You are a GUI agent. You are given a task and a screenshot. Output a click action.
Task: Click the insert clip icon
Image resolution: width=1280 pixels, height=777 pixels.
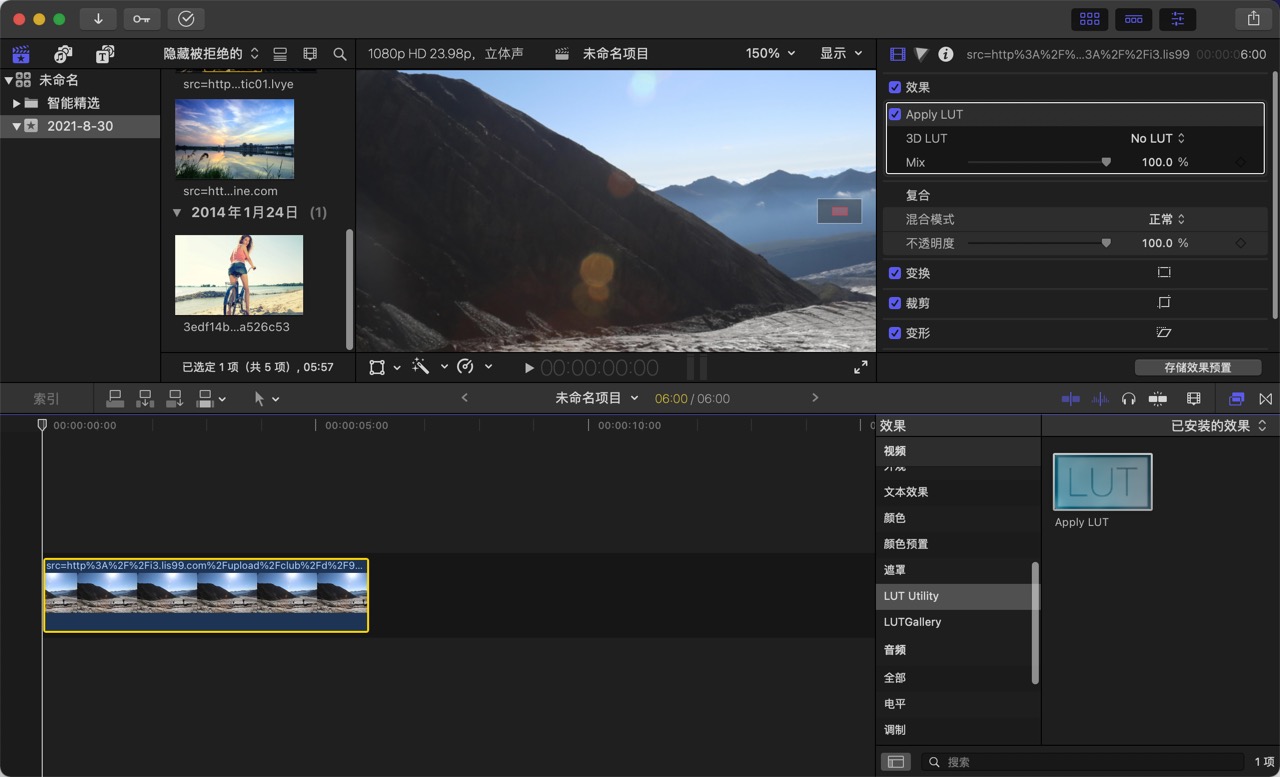click(145, 399)
